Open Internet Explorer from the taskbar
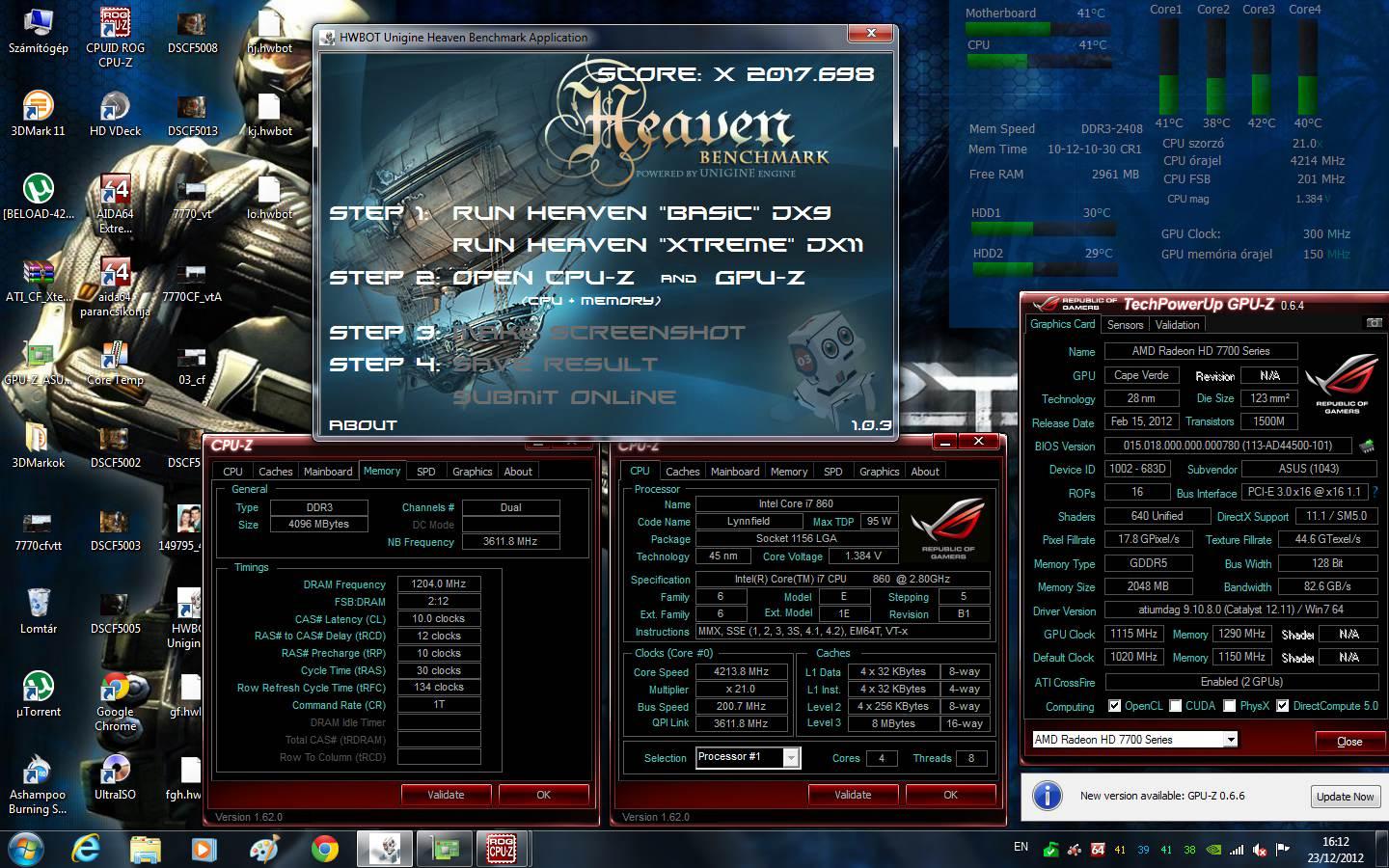The width and height of the screenshot is (1389, 868). tap(86, 848)
